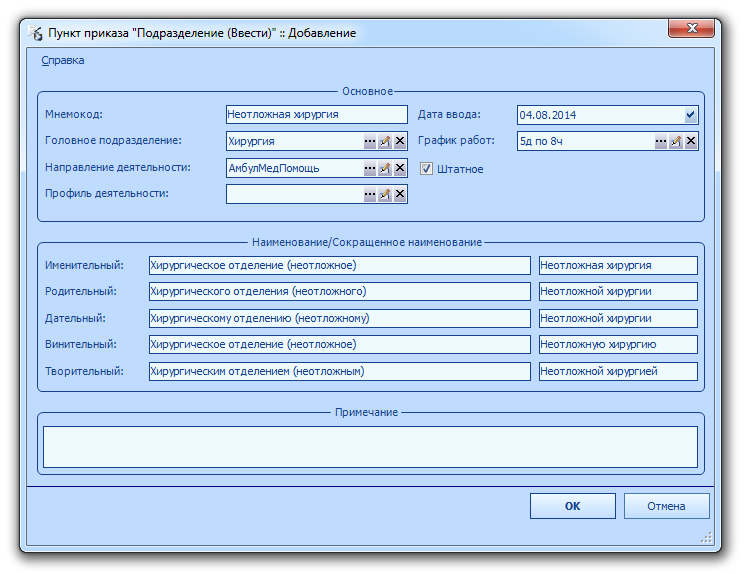Focus the Дательный short name field

[618, 318]
